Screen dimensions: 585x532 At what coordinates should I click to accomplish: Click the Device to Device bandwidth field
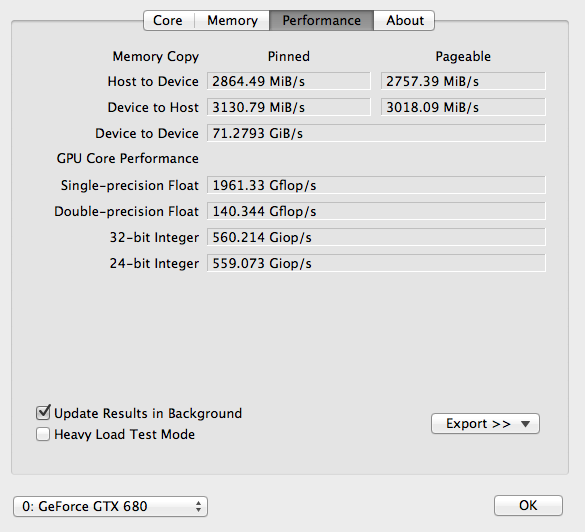(376, 133)
